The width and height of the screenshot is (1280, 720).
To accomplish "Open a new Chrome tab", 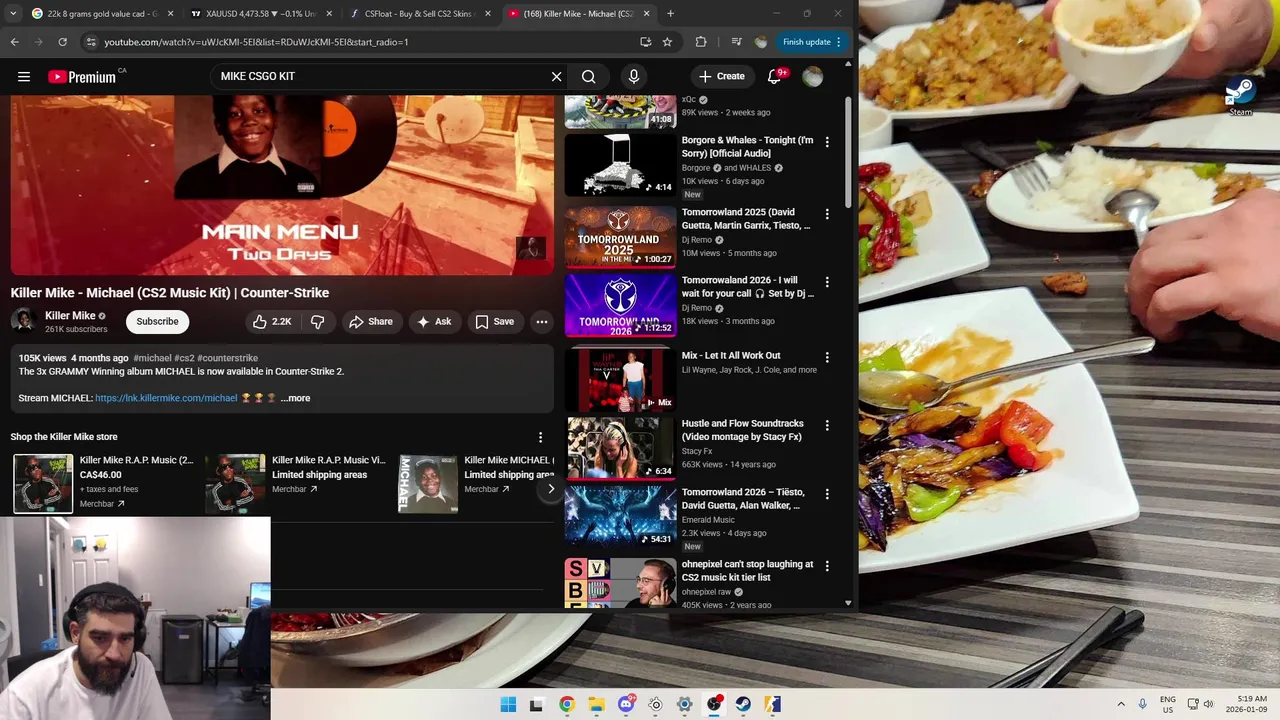I will click(x=670, y=14).
